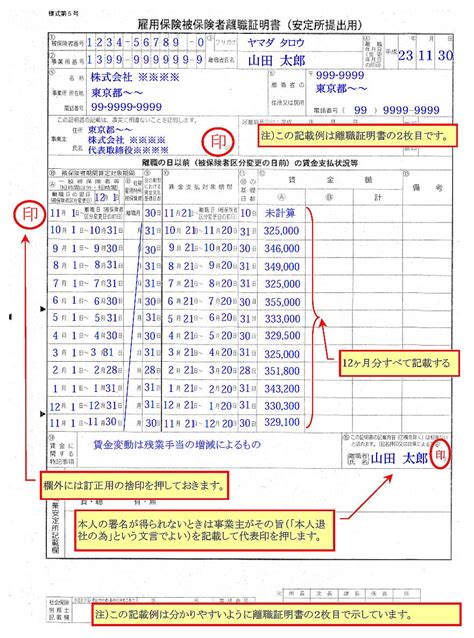Click the wage amount 349,000
The image size is (474, 638).
tap(282, 267)
